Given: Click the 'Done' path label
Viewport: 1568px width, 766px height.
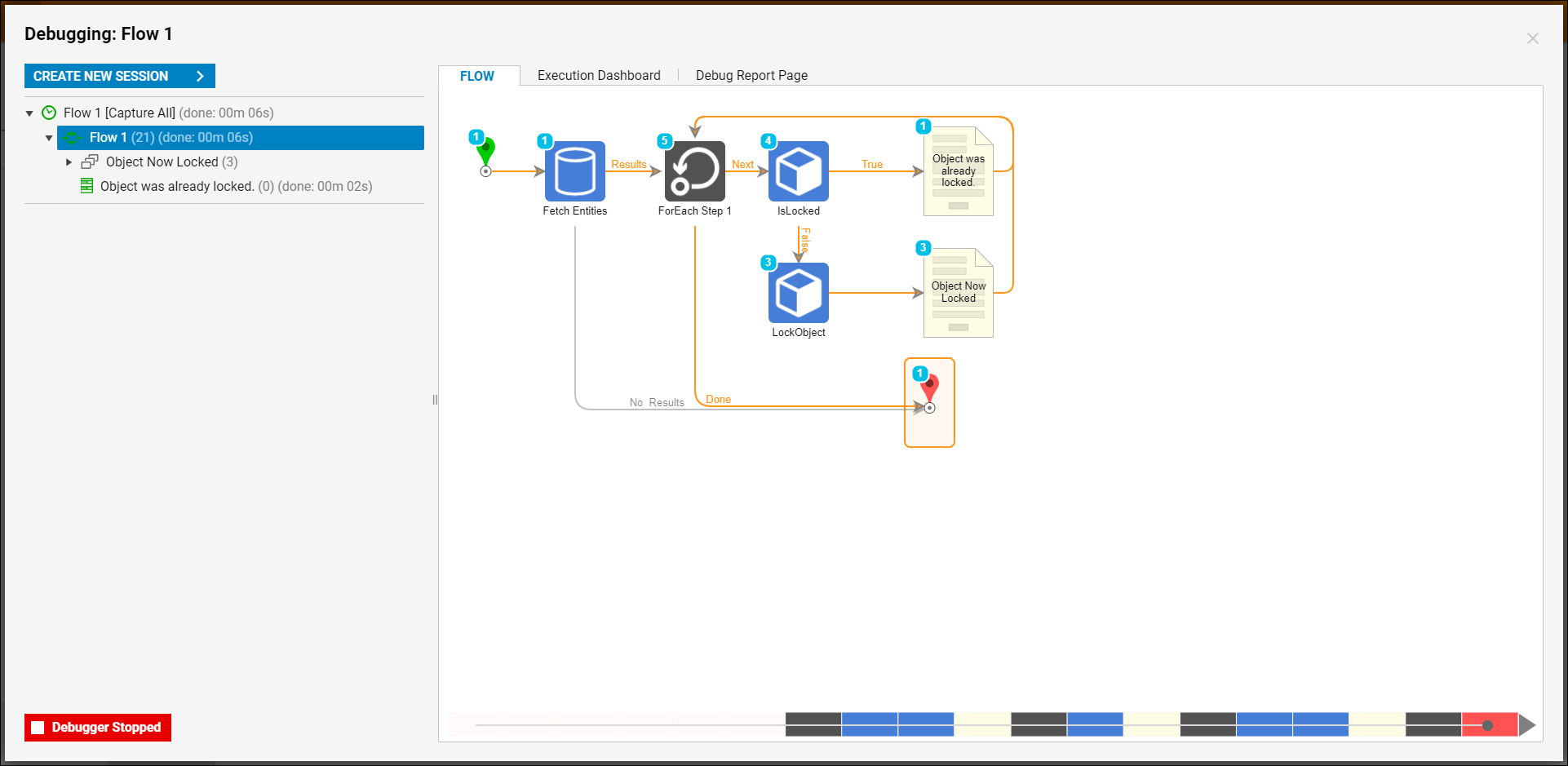Looking at the screenshot, I should [x=718, y=399].
